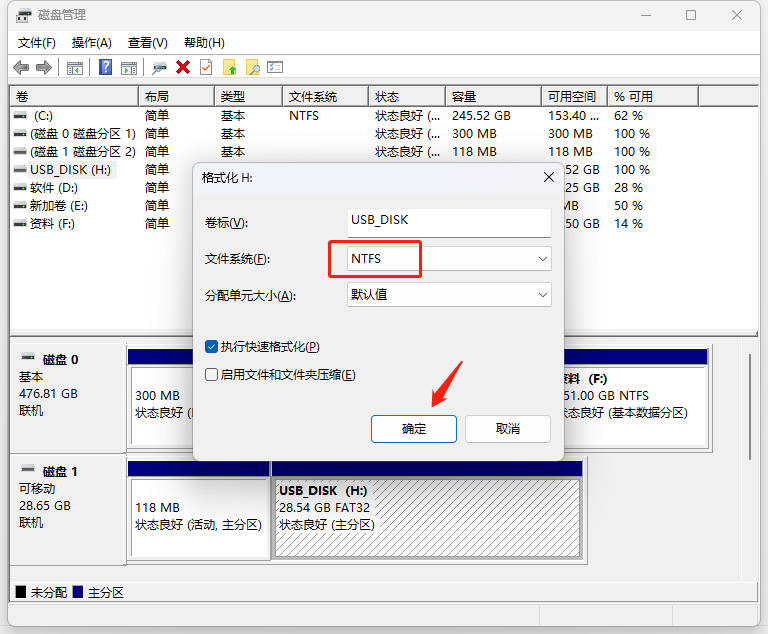Open the 查看(V) menu
The image size is (768, 634).
147,43
